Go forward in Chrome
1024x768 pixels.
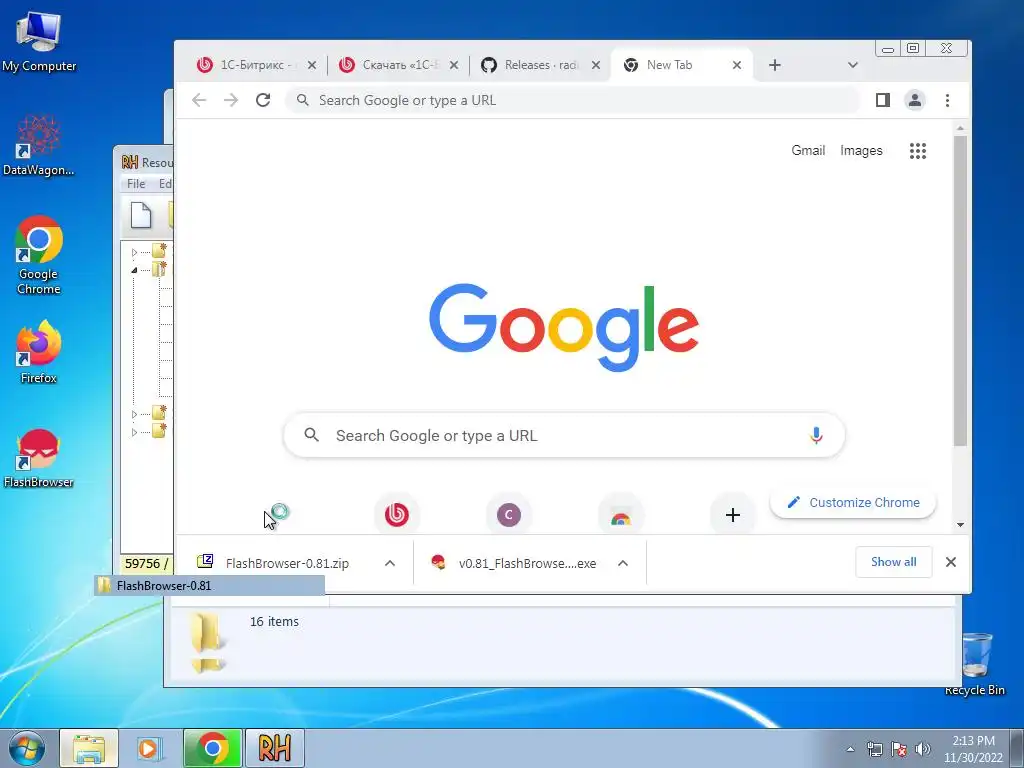(x=231, y=100)
